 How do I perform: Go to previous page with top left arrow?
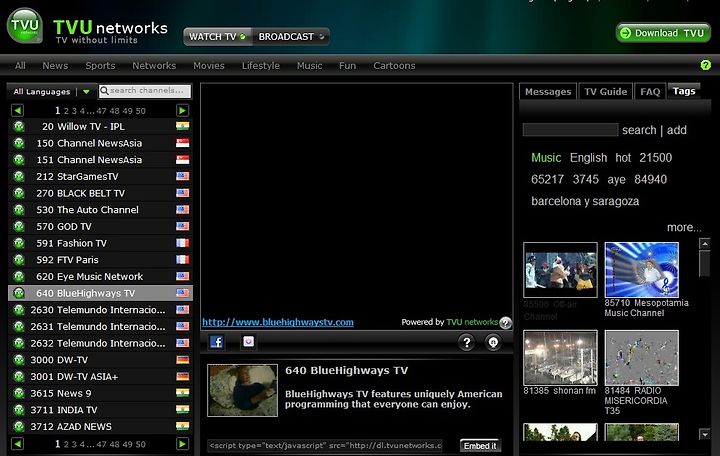pos(18,110)
